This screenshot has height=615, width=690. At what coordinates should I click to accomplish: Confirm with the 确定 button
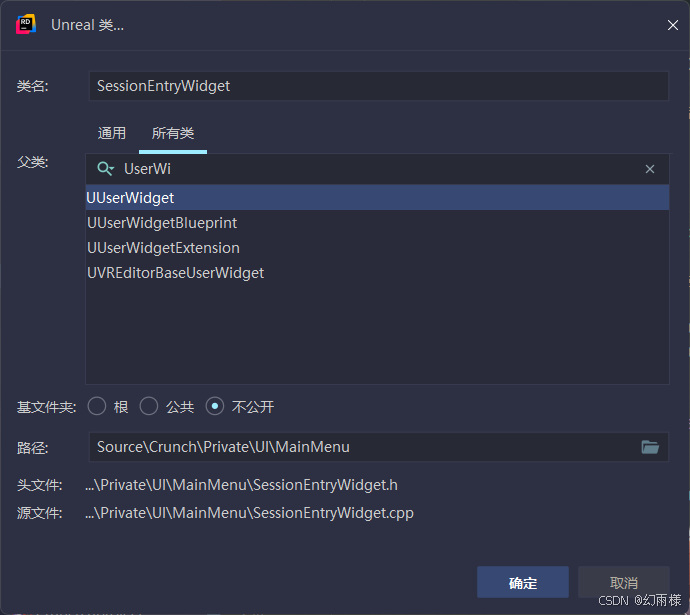(x=523, y=582)
